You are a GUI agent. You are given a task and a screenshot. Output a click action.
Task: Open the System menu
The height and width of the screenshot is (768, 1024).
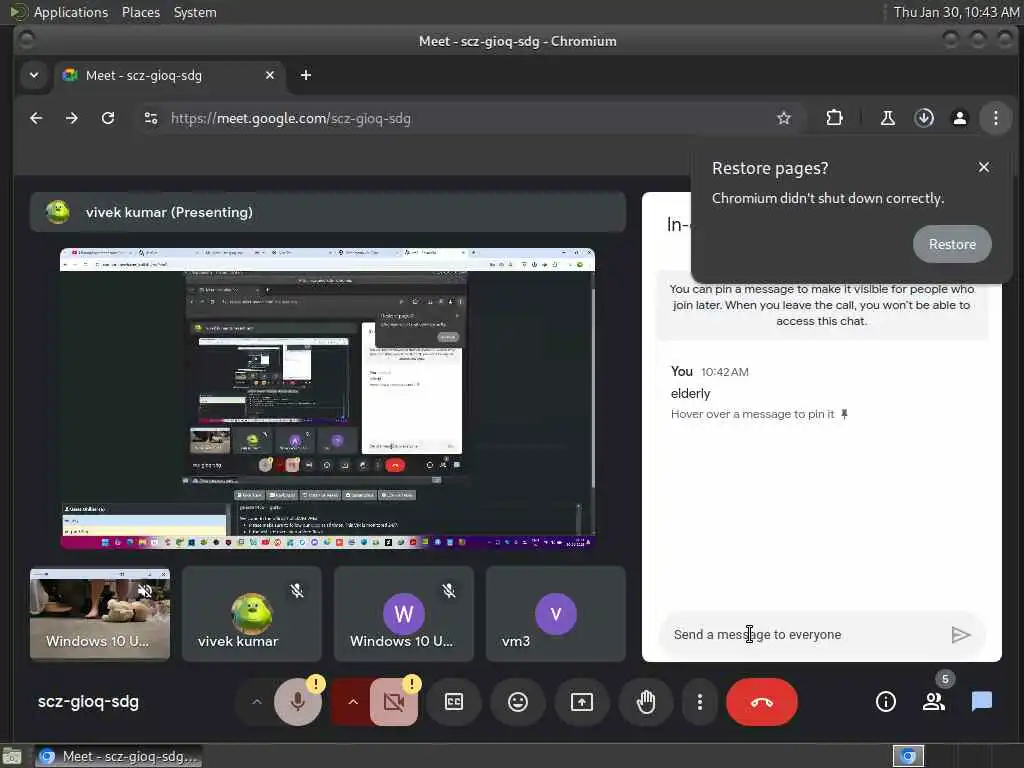[x=195, y=12]
